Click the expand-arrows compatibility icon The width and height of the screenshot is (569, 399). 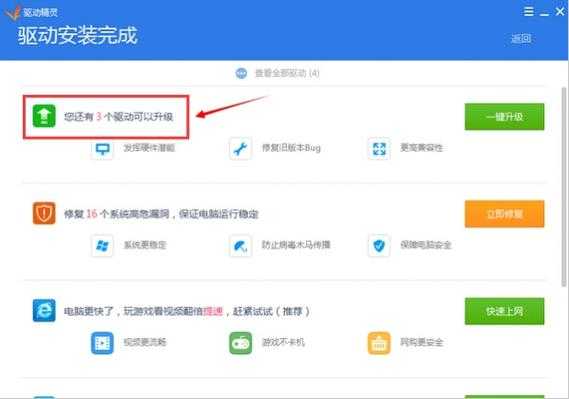(x=379, y=149)
